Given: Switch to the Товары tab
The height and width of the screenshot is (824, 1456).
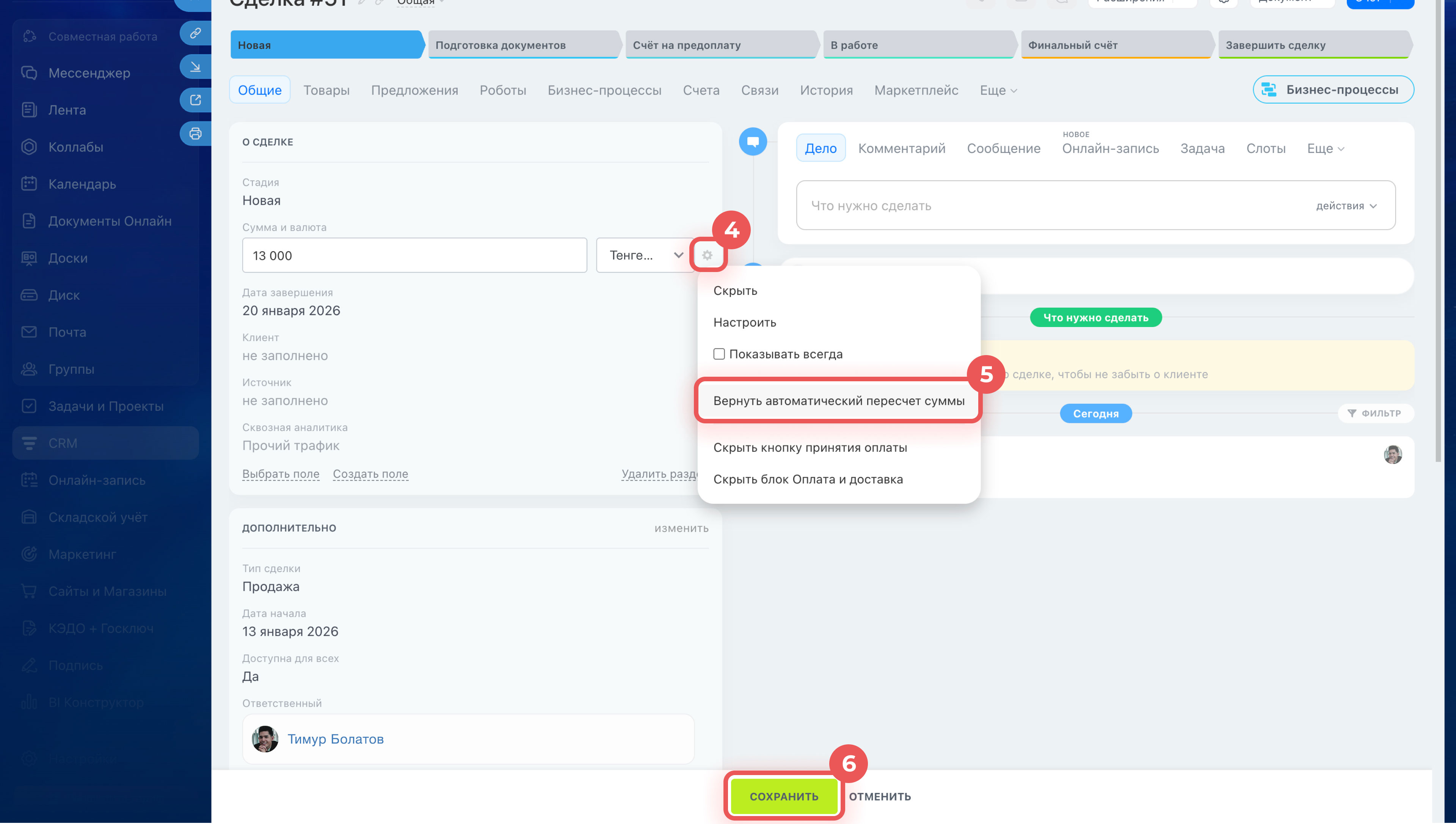Looking at the screenshot, I should [x=326, y=91].
